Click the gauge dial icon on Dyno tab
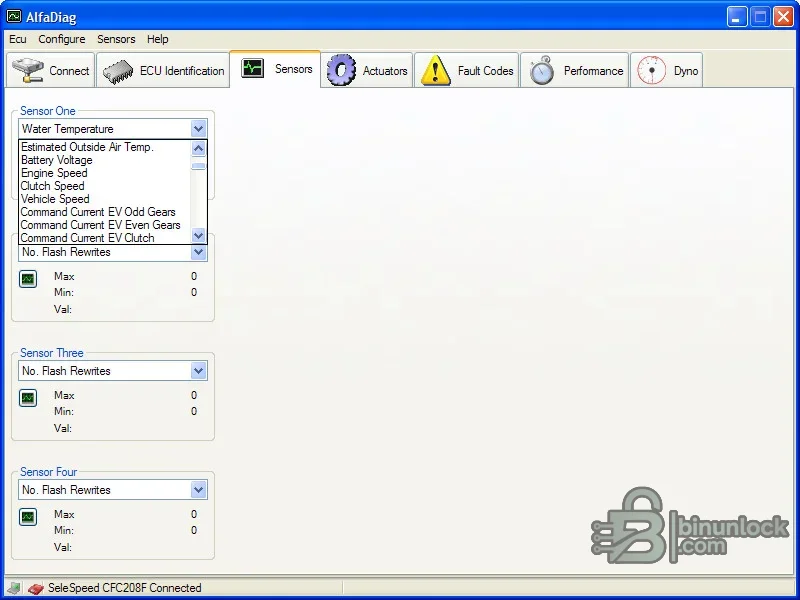This screenshot has width=800, height=600. coord(652,70)
